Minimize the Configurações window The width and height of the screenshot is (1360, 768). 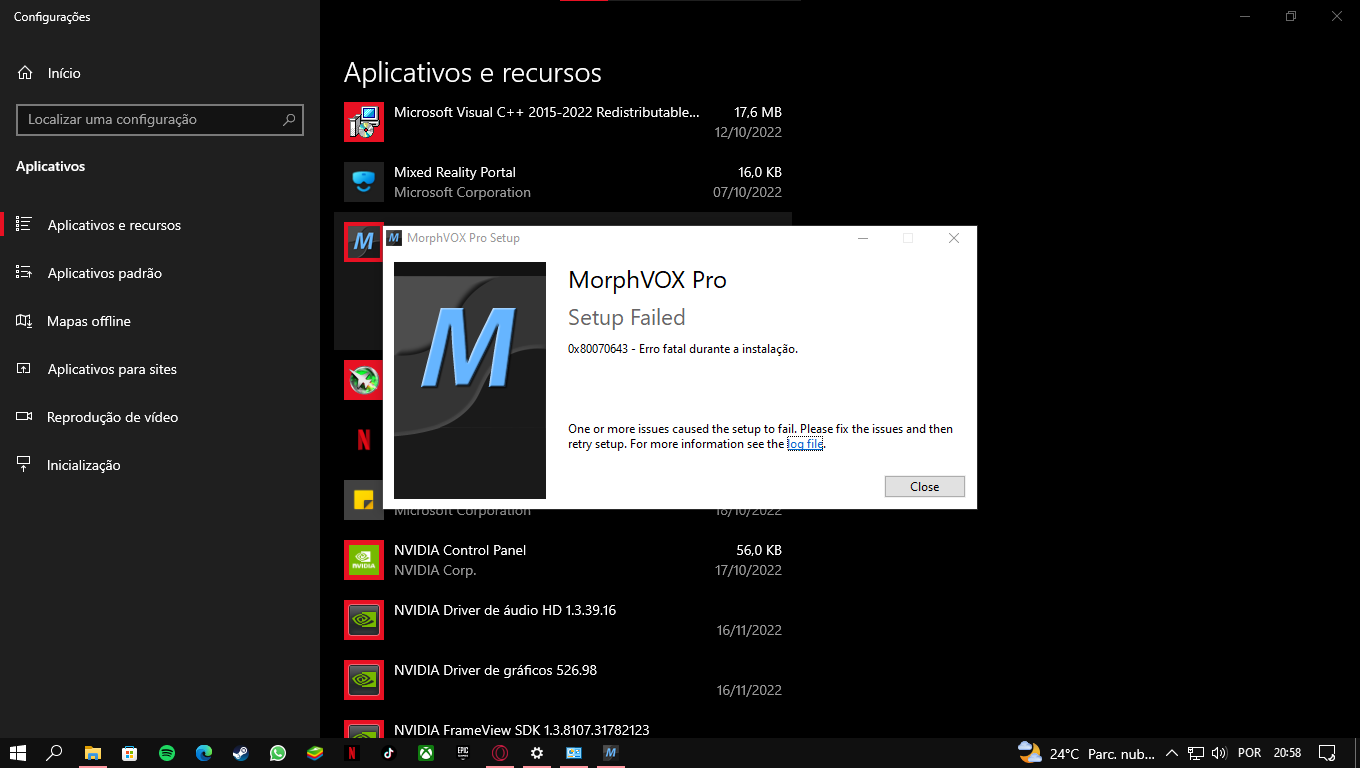pos(1245,16)
